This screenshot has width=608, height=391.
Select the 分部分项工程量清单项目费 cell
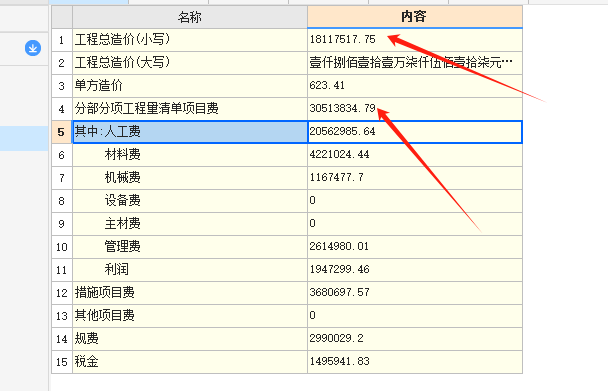[x=190, y=109]
